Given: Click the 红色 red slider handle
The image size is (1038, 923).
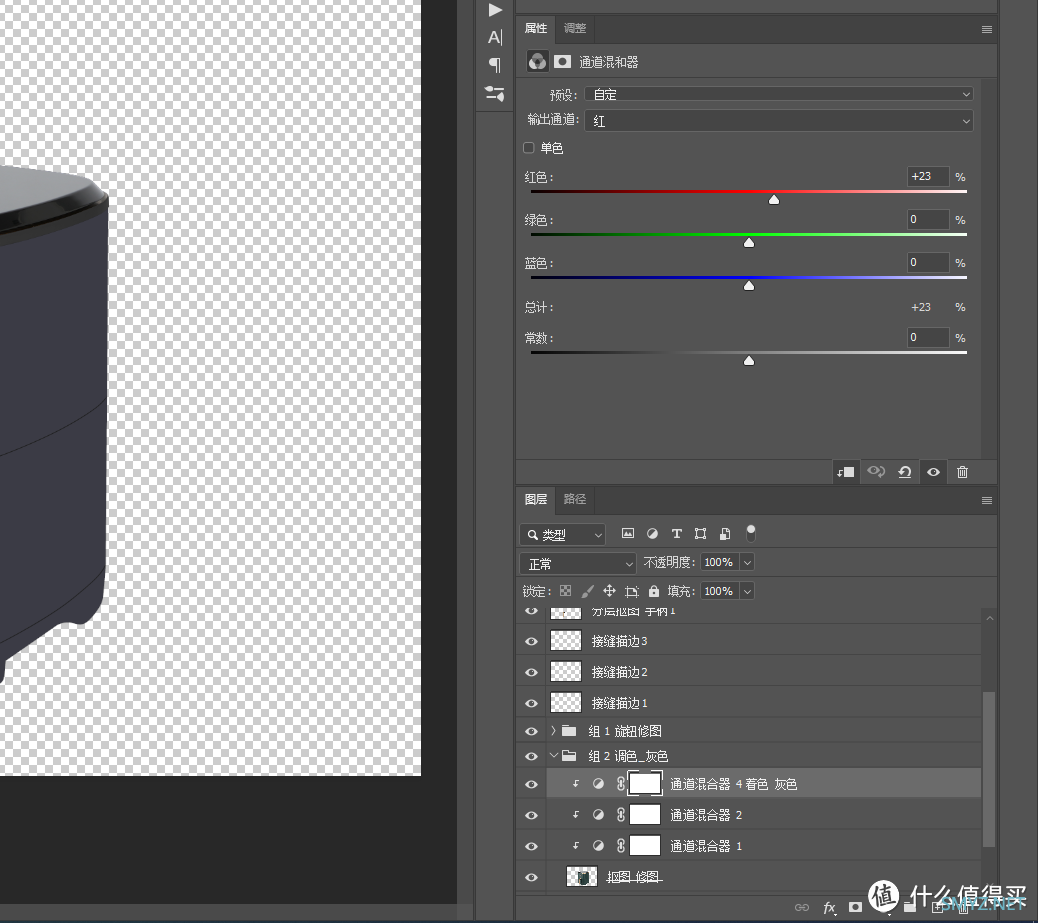Looking at the screenshot, I should 773,200.
